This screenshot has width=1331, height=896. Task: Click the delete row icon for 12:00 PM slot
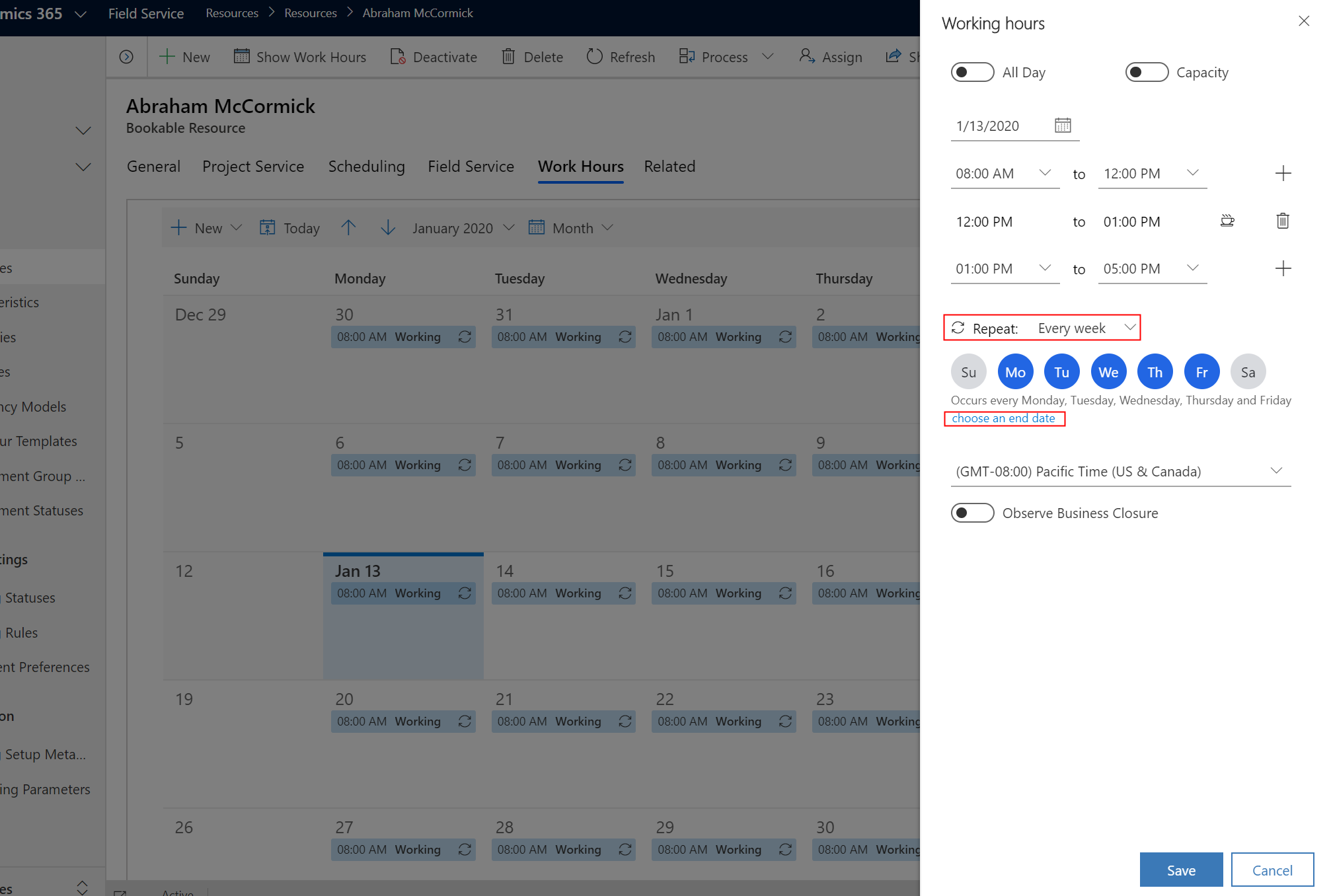coord(1283,220)
